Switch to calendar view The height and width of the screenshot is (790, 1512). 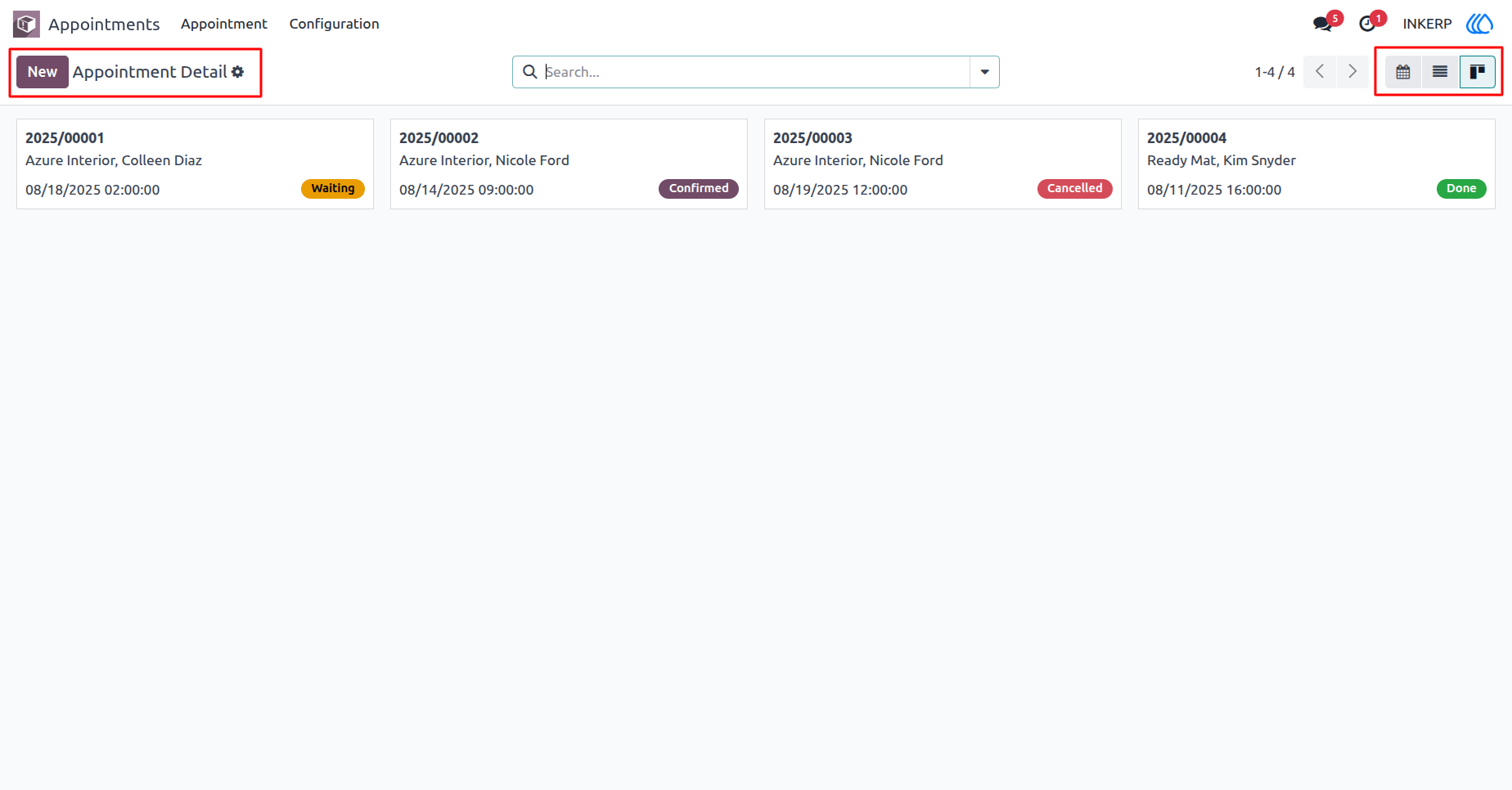(1403, 72)
